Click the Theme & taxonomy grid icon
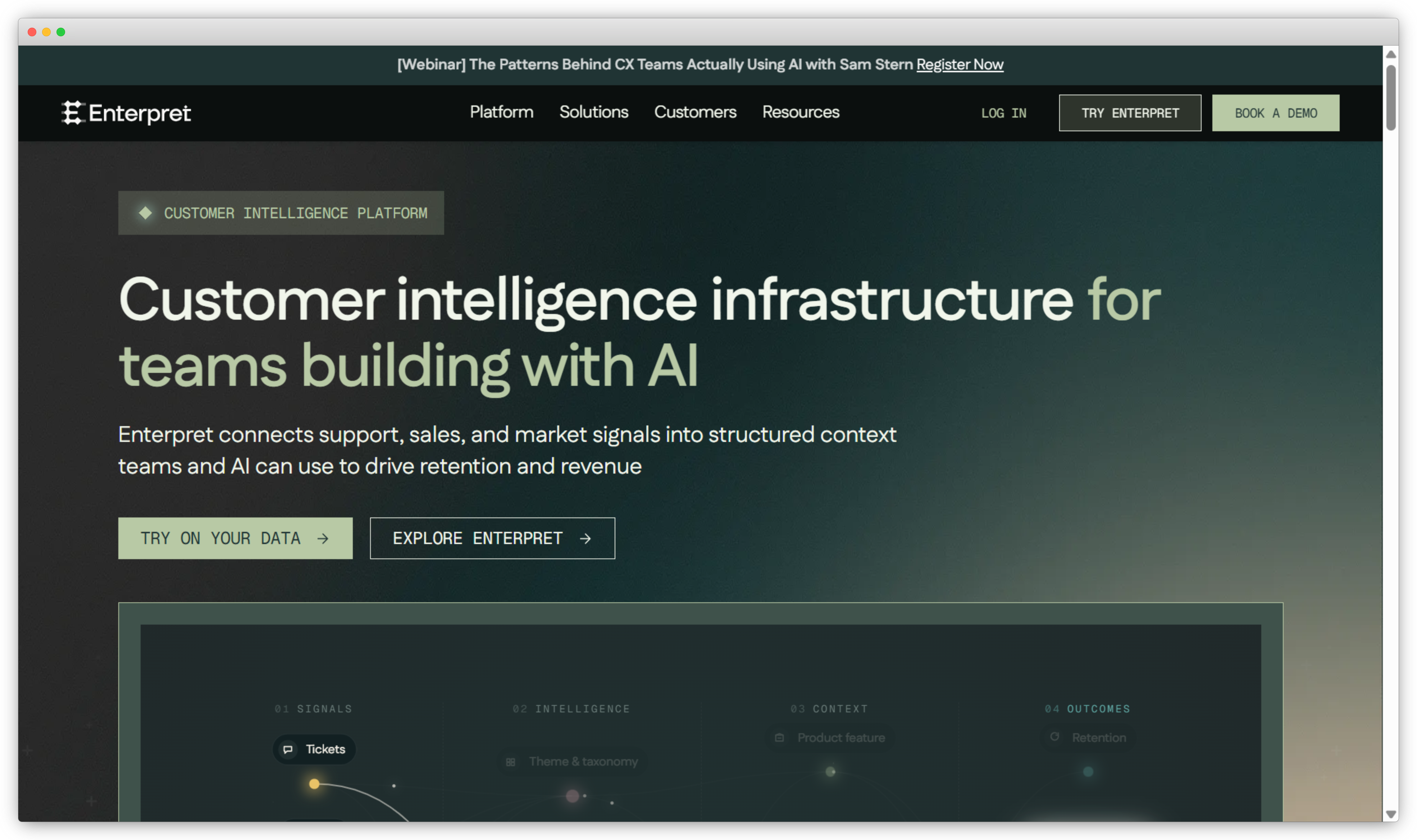1417x840 pixels. (510, 762)
